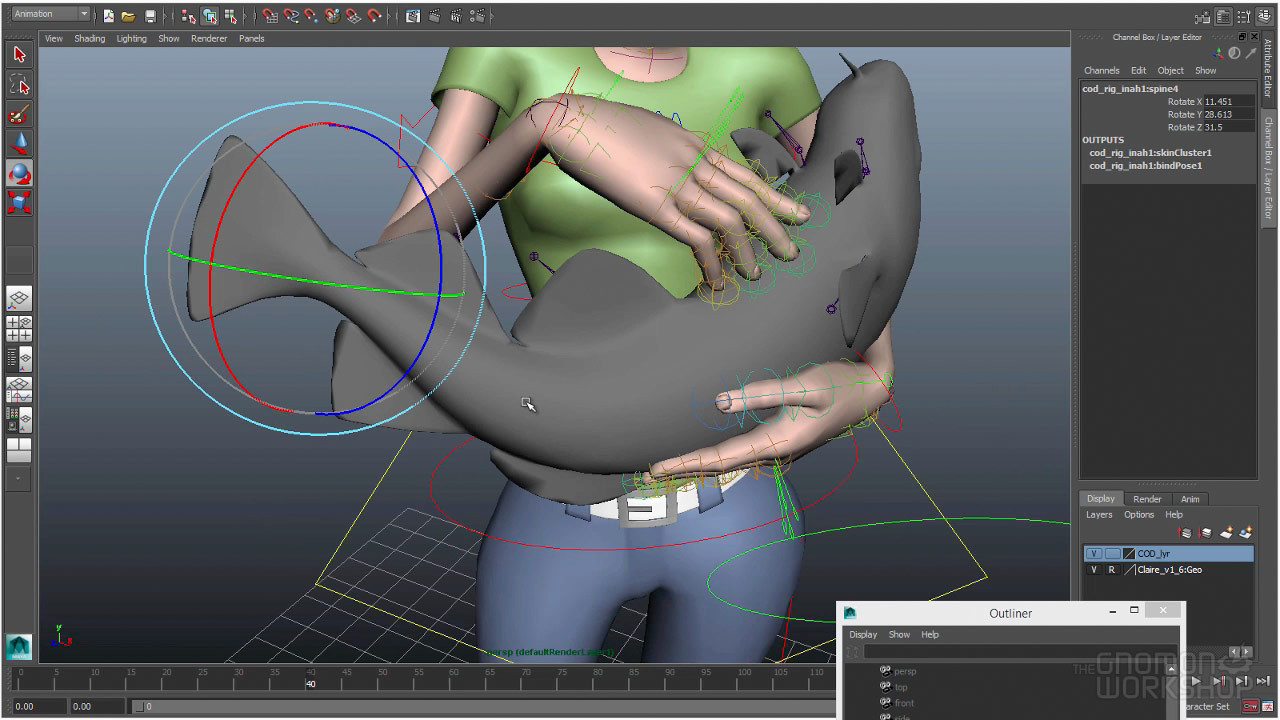
Task: Click the Rotate Y value field
Action: 1228,115
